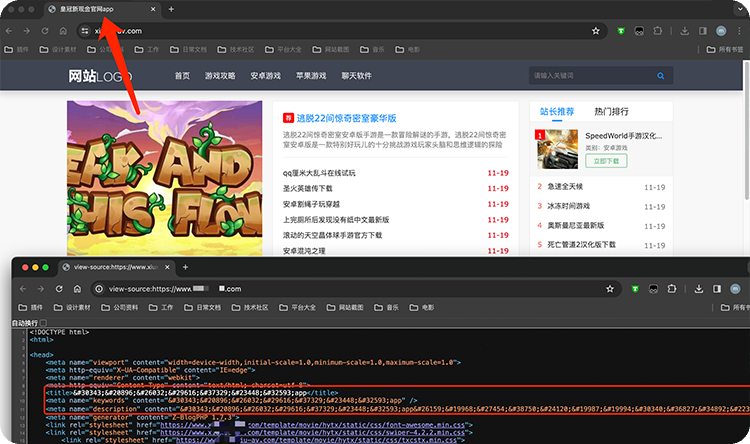Open new tab with plus in website window

click(171, 9)
